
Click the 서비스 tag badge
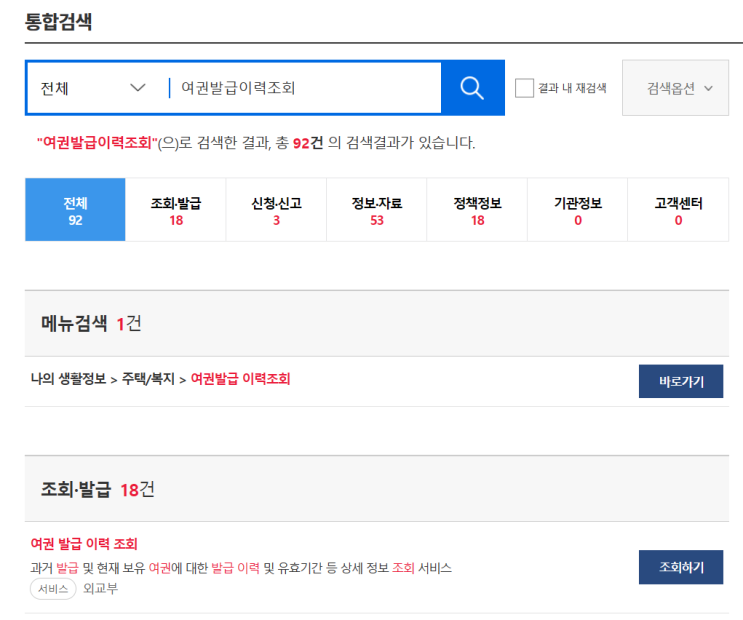pyautogui.click(x=53, y=589)
